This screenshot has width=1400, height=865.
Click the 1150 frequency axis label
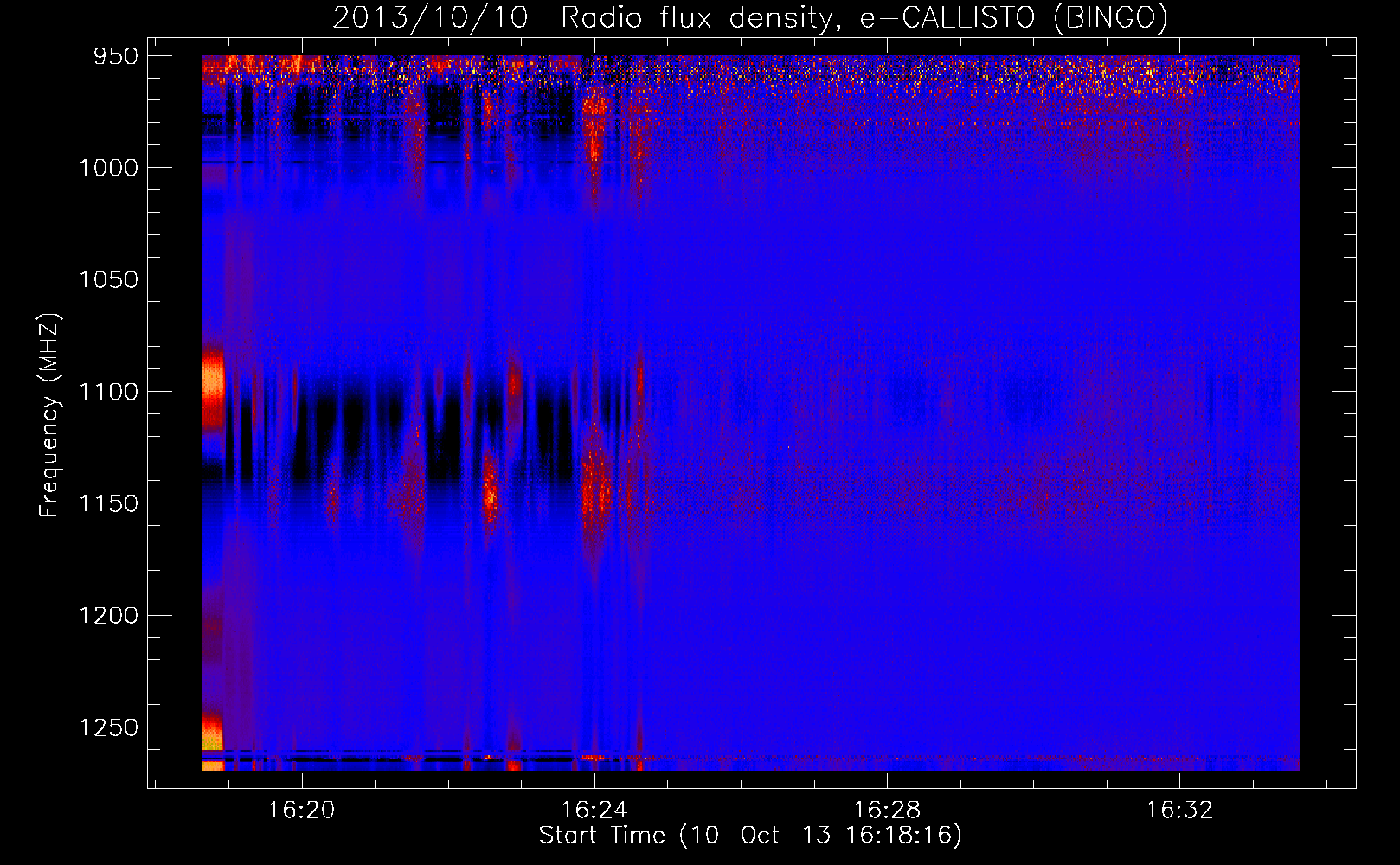[108, 503]
